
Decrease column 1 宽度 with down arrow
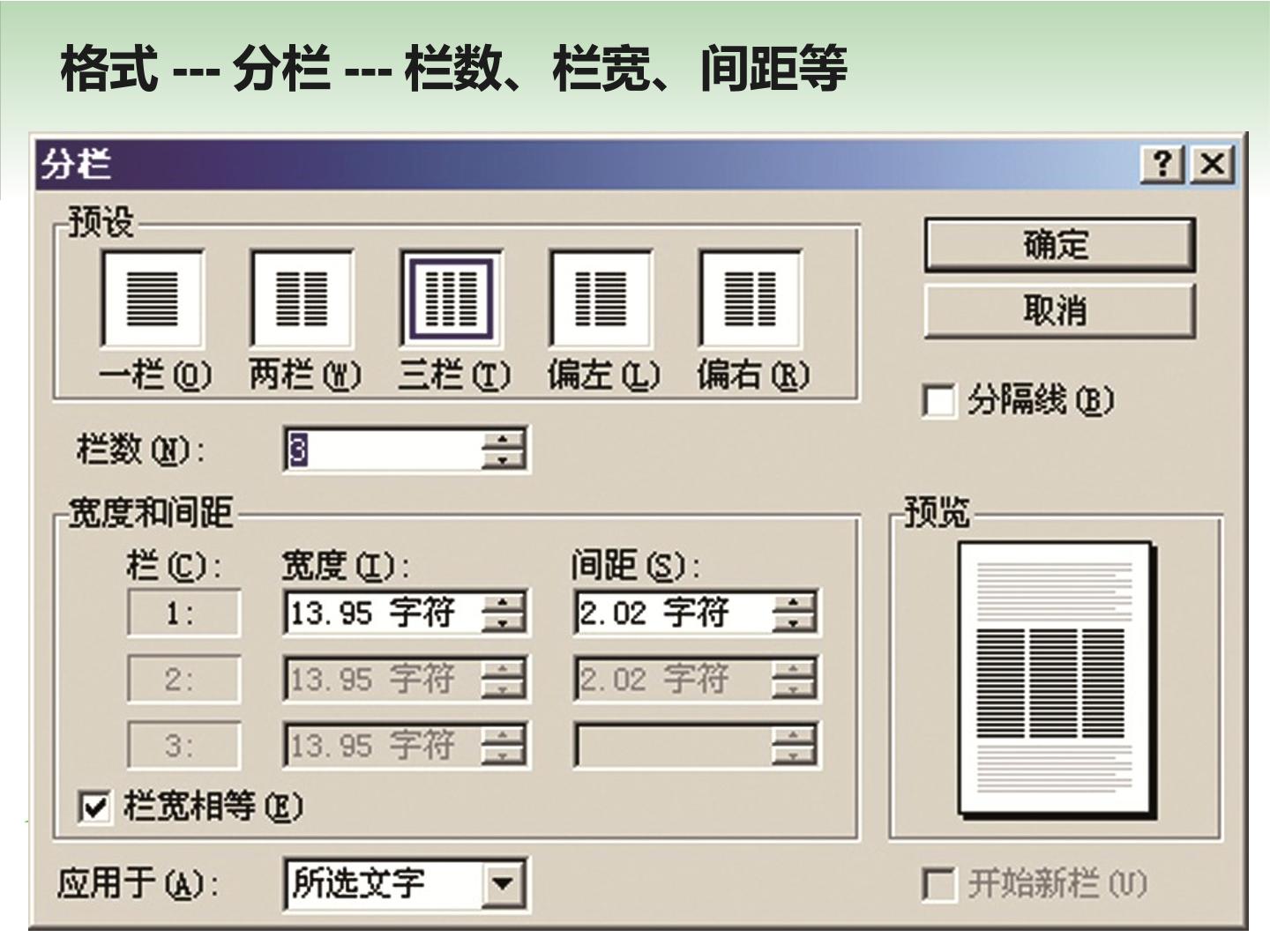pyautogui.click(x=504, y=622)
